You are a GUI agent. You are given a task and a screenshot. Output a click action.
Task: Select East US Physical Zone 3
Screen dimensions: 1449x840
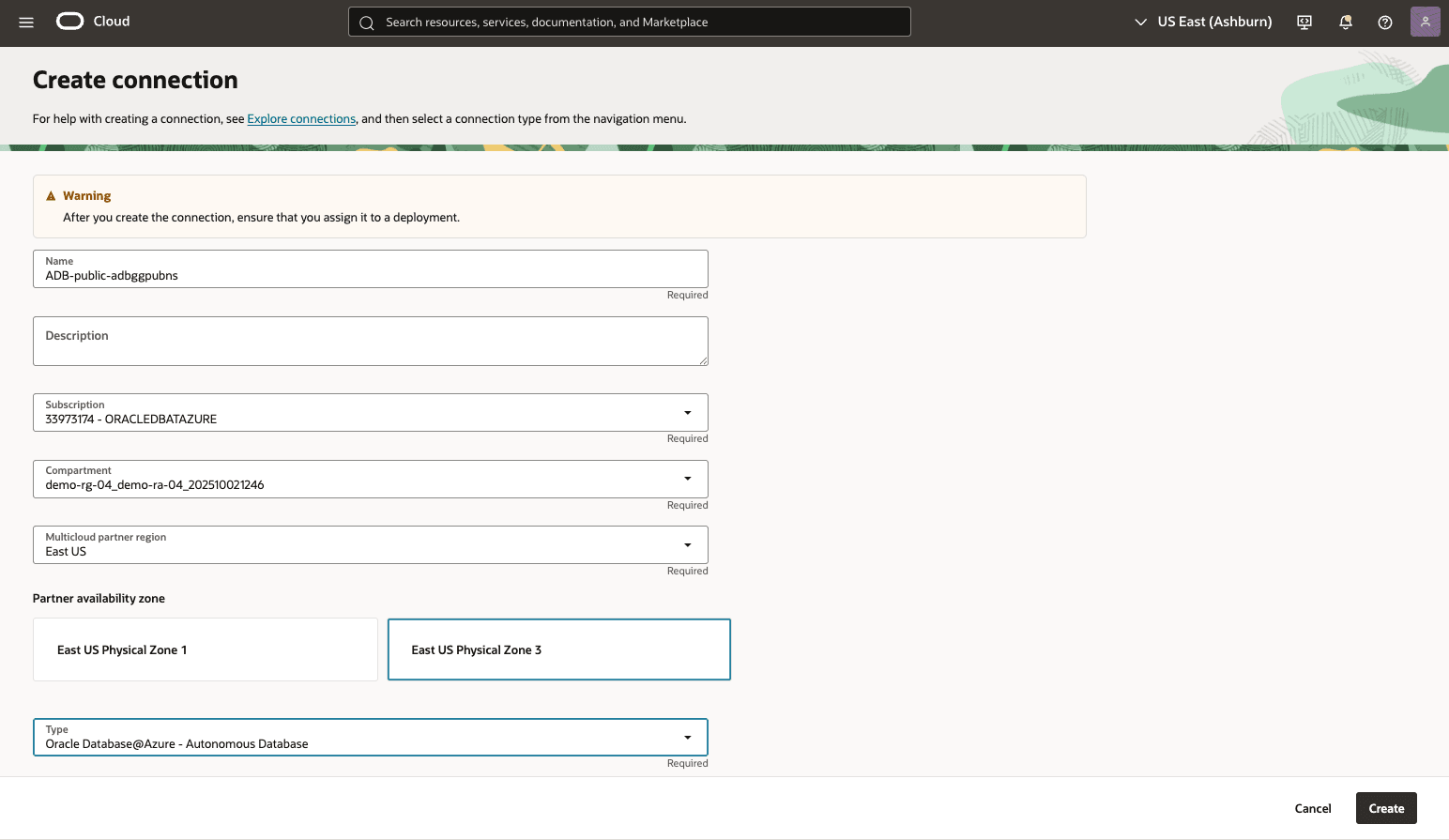(x=558, y=649)
